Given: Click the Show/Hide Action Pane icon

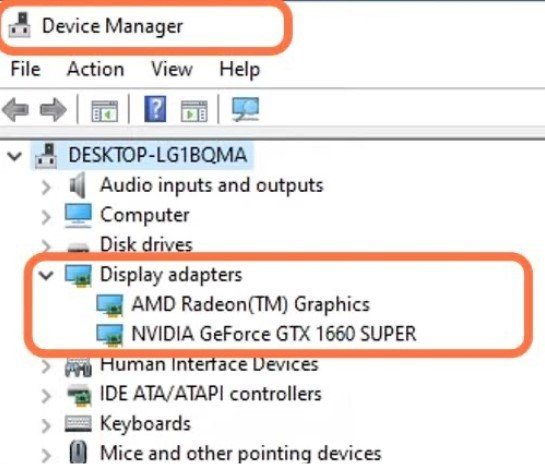Looking at the screenshot, I should click(x=194, y=111).
